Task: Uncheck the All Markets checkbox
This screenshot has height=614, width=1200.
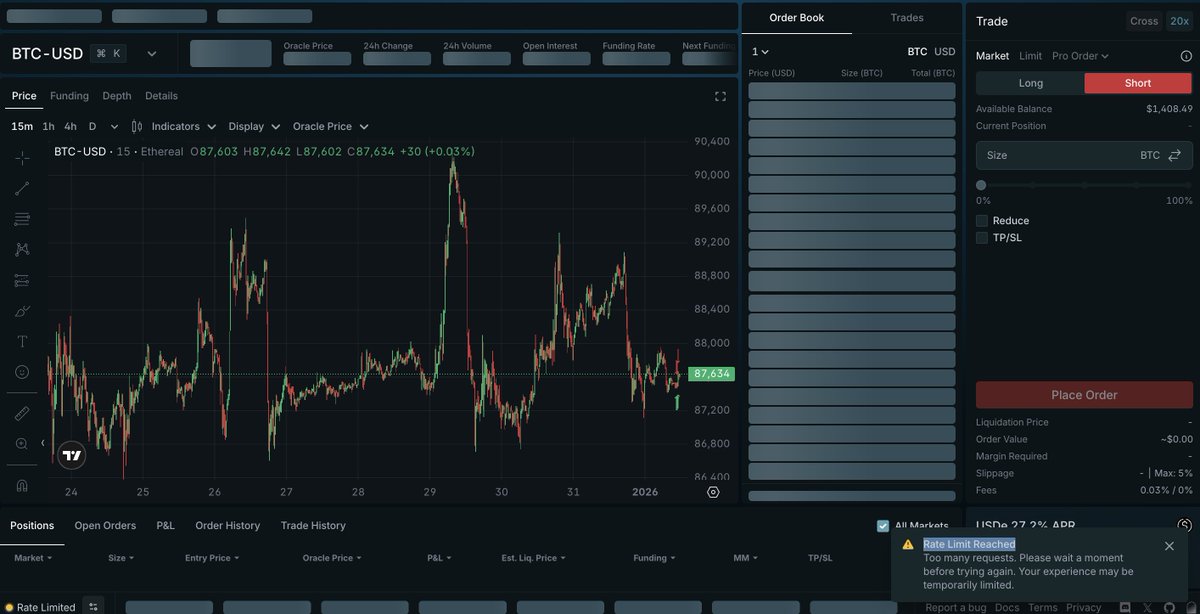Action: point(883,526)
